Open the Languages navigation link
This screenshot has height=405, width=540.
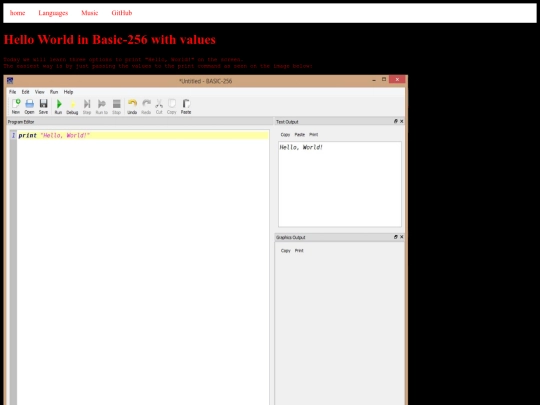(x=53, y=13)
